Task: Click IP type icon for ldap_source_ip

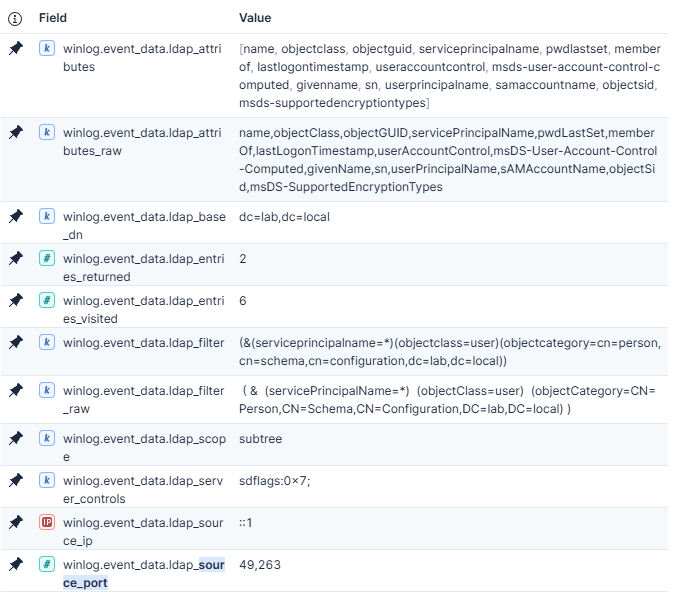Action: (47, 522)
